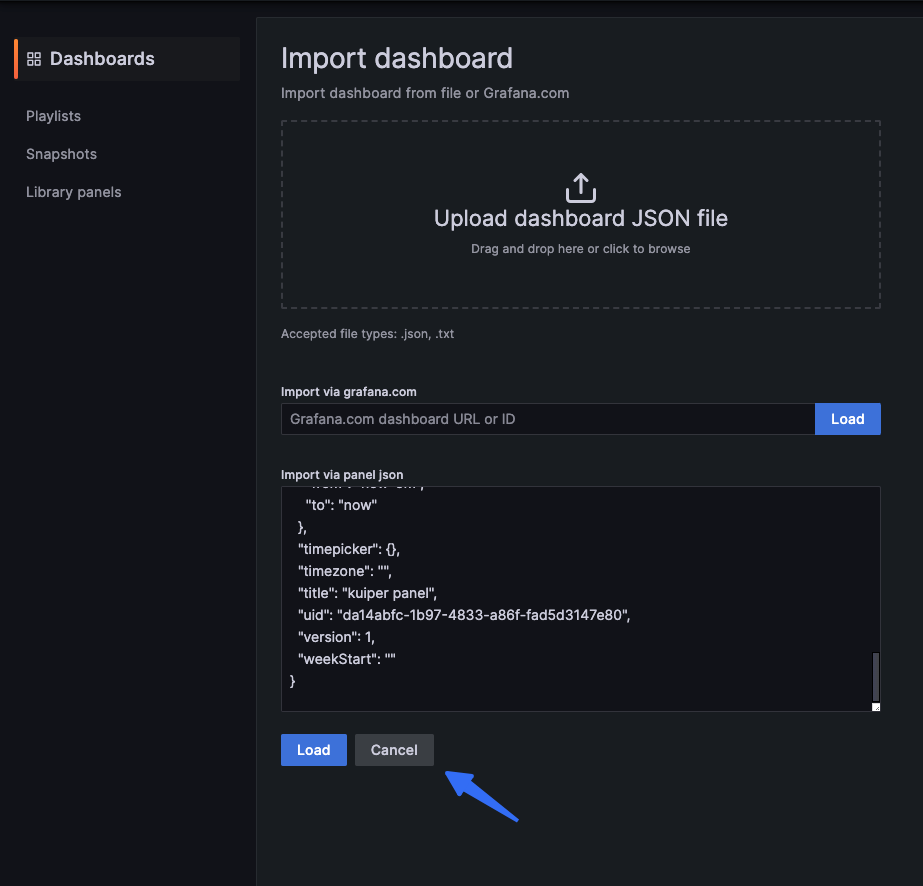Select the Dashboards sidebar heading
The height and width of the screenshot is (886, 923).
point(127,59)
